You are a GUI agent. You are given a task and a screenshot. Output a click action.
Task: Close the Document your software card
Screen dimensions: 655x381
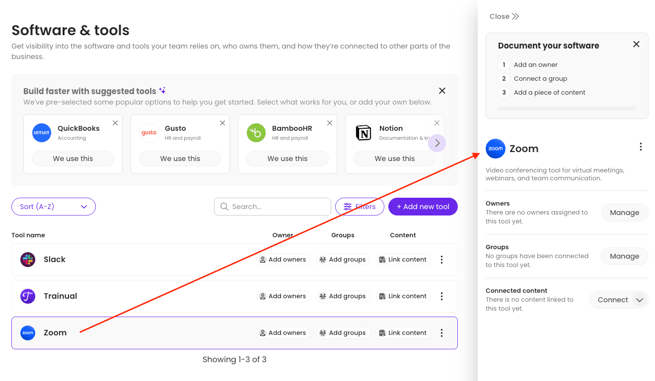point(636,44)
